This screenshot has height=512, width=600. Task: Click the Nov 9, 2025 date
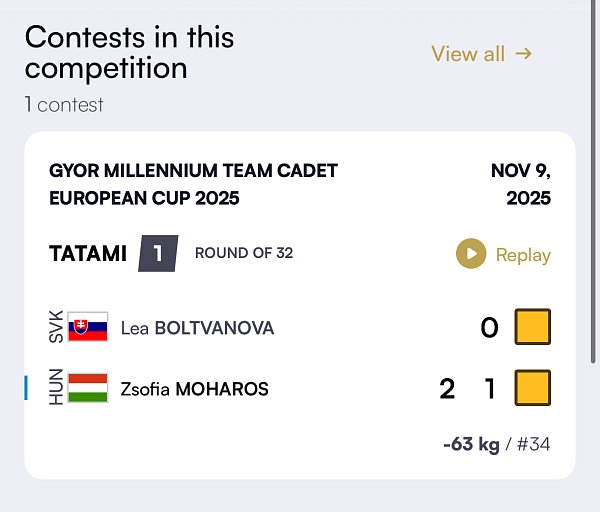click(520, 184)
